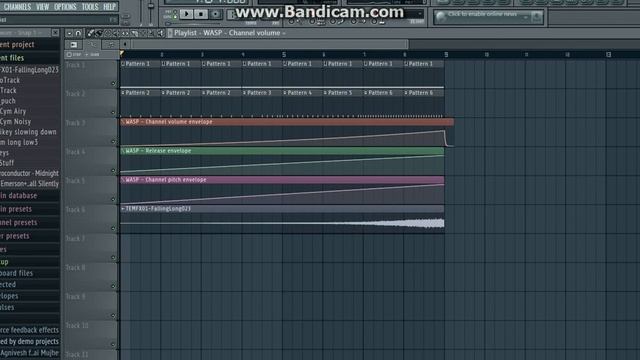Mute Track 5 using its green dot
640x360 pixels.
tap(113, 199)
